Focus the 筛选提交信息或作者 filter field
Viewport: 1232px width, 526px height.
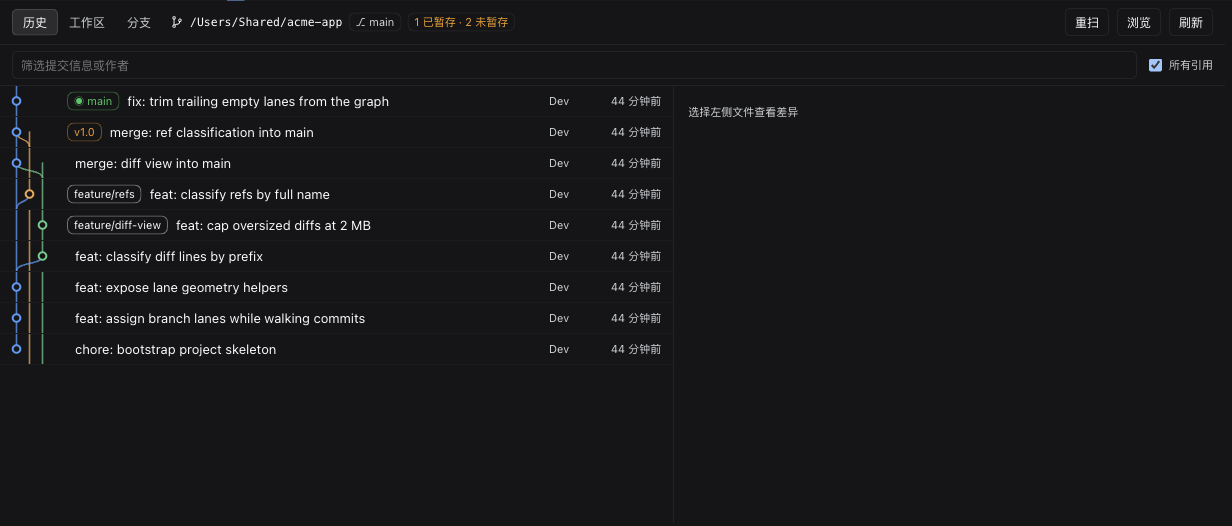574,65
